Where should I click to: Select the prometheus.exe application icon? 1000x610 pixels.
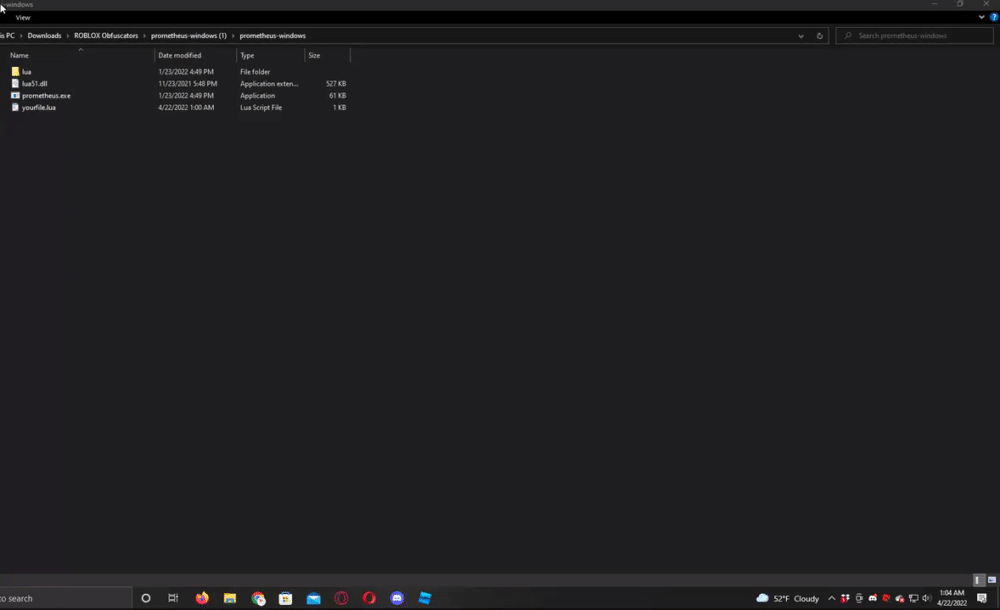[x=15, y=96]
